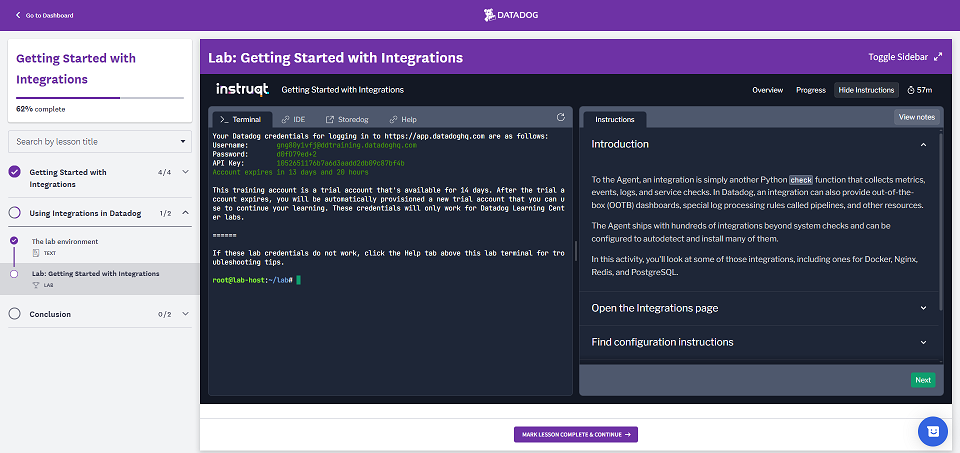This screenshot has height=453, width=960.
Task: Open Lab: Getting Started with Integrations lesson item
Action: tap(96, 274)
